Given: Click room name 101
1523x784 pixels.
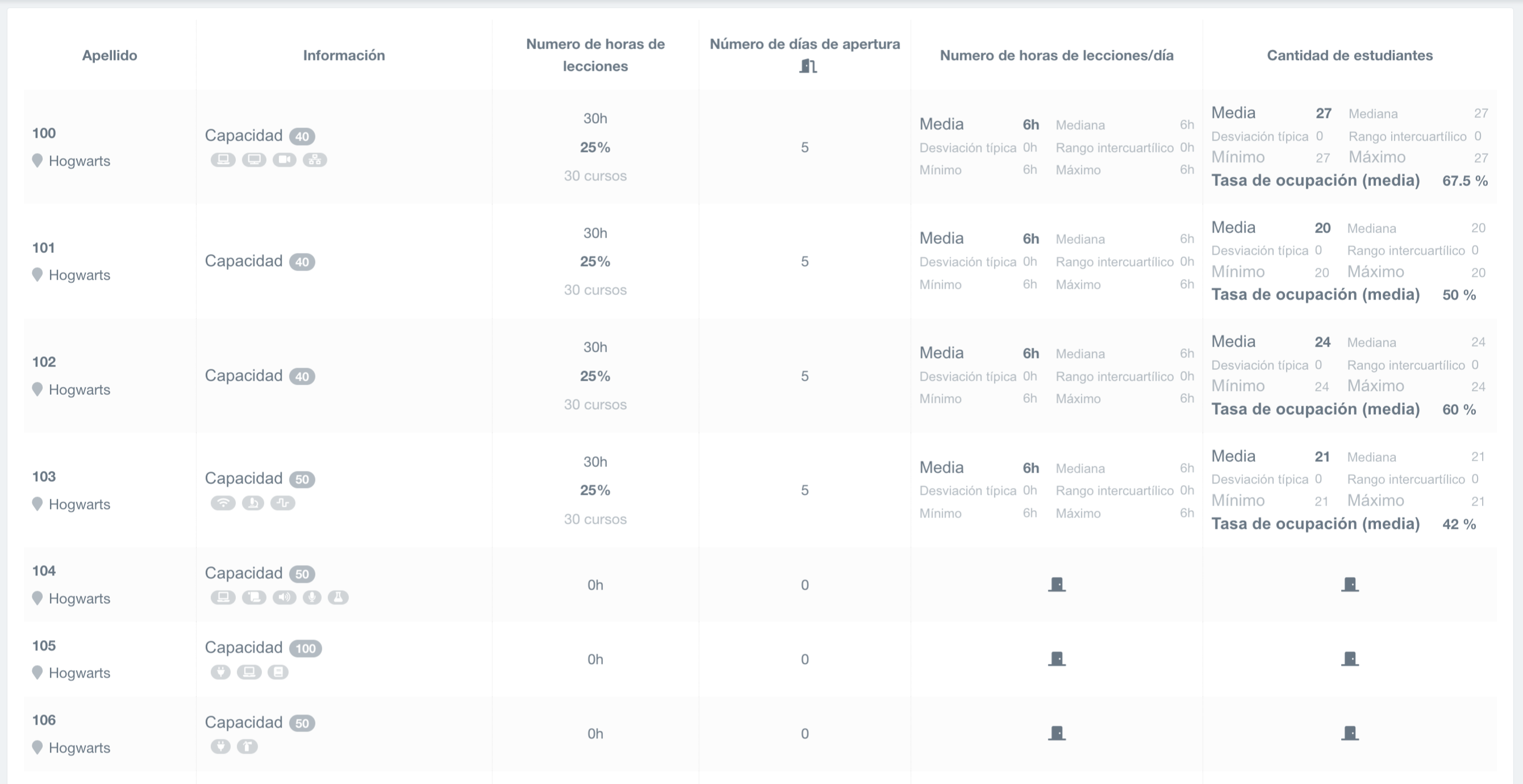Looking at the screenshot, I should coord(44,248).
